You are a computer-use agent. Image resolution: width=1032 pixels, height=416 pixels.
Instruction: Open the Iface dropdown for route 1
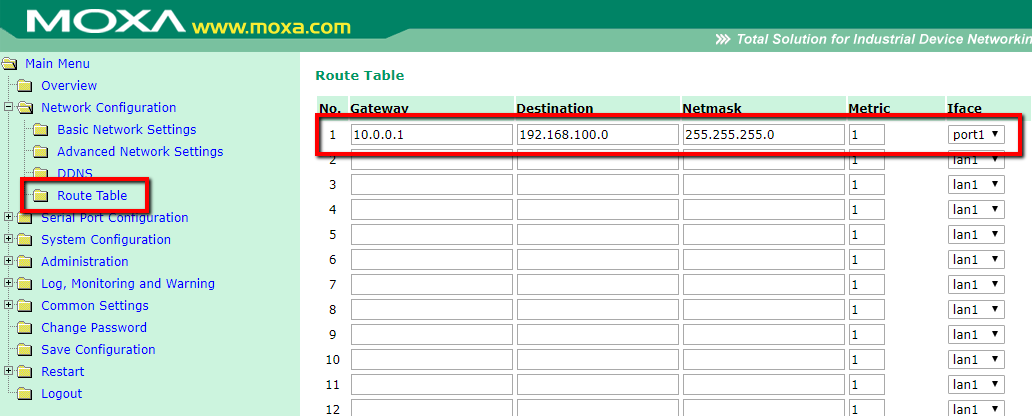[x=975, y=134]
